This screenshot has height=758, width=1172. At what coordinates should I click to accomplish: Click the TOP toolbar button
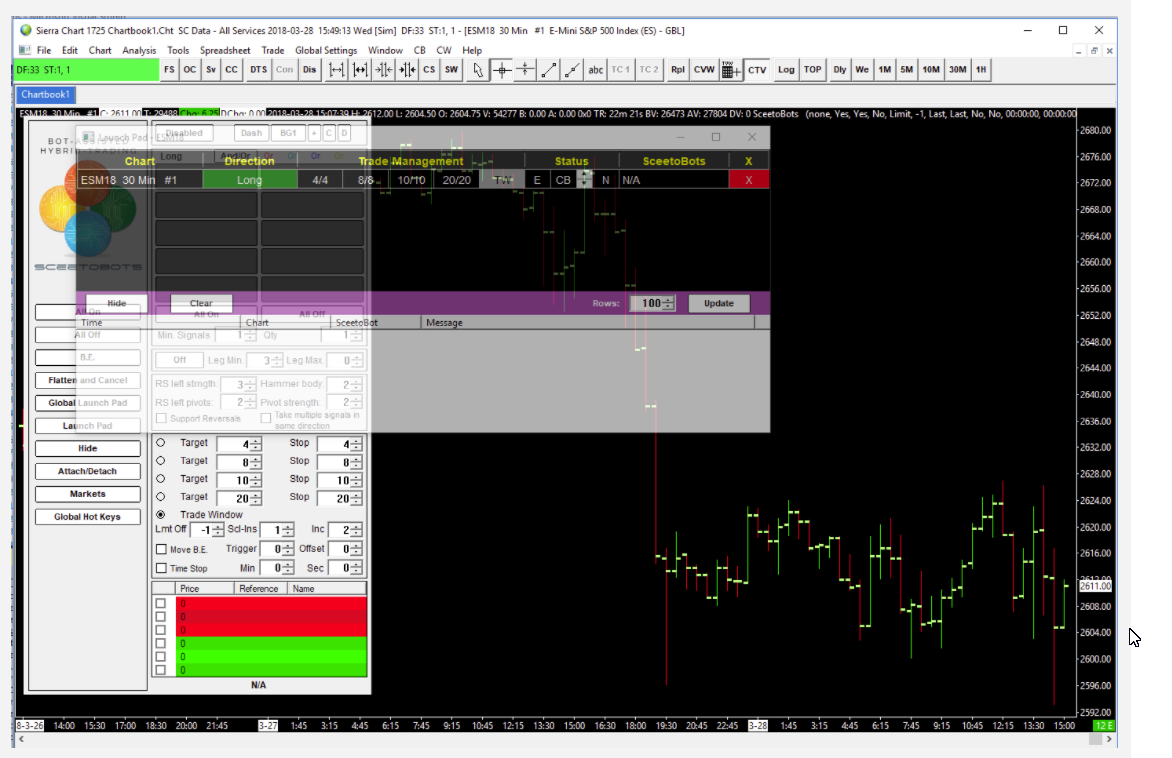point(812,70)
